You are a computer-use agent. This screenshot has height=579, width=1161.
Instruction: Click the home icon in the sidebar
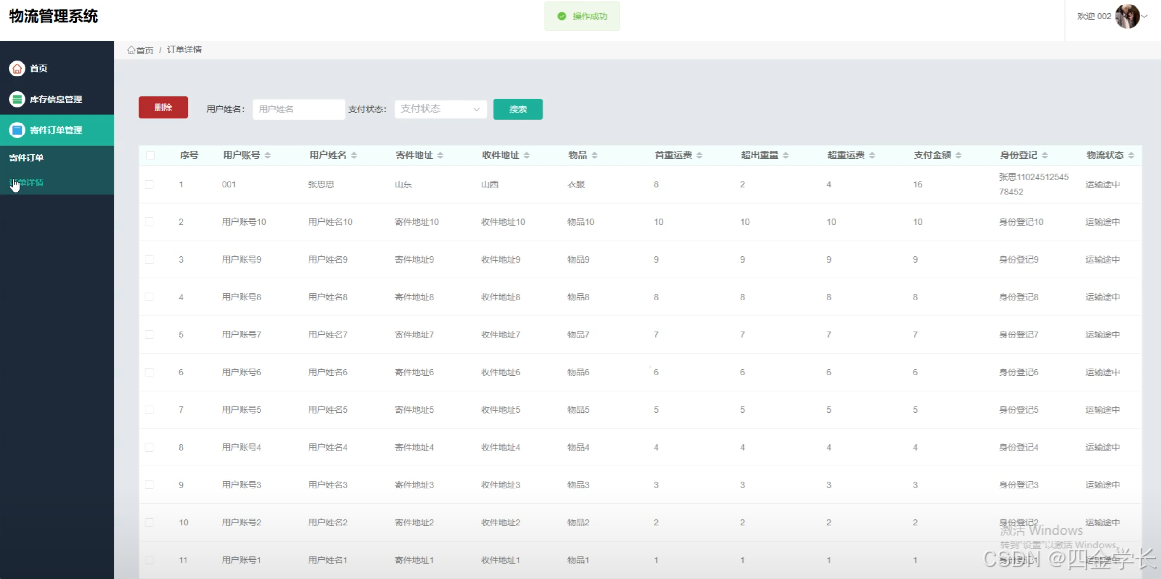17,68
